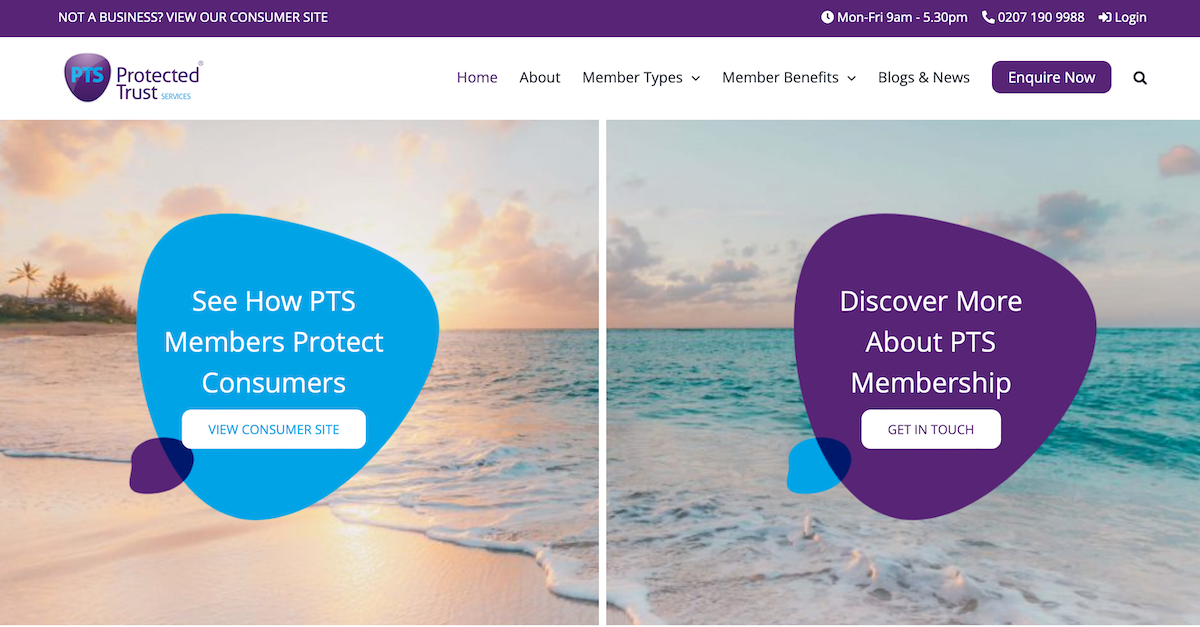Open the About page

pyautogui.click(x=540, y=78)
